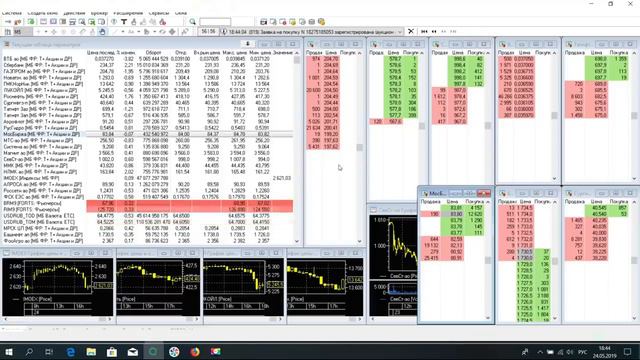Select the hand pan tool
640x360 pixels.
click(102, 31)
